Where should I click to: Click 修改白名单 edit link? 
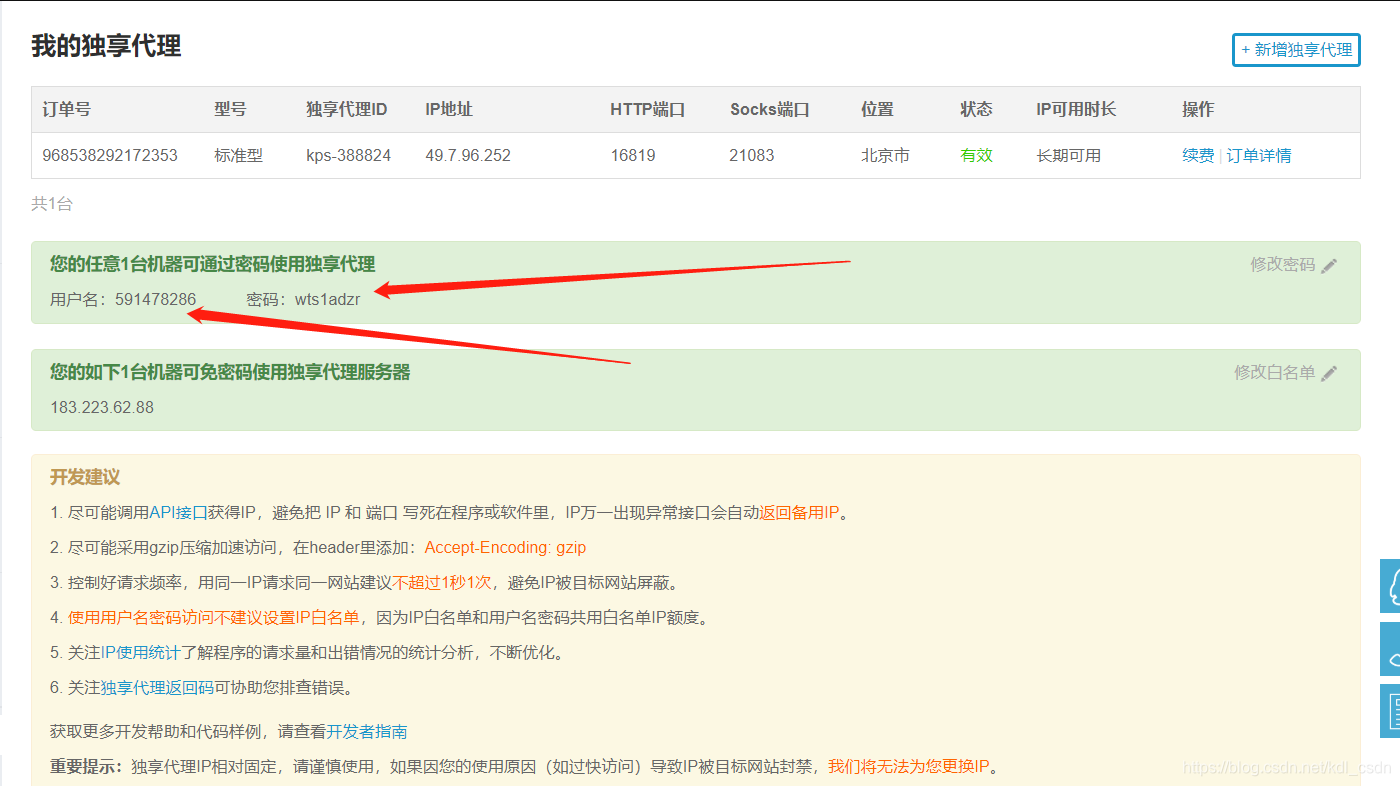pyautogui.click(x=1275, y=373)
